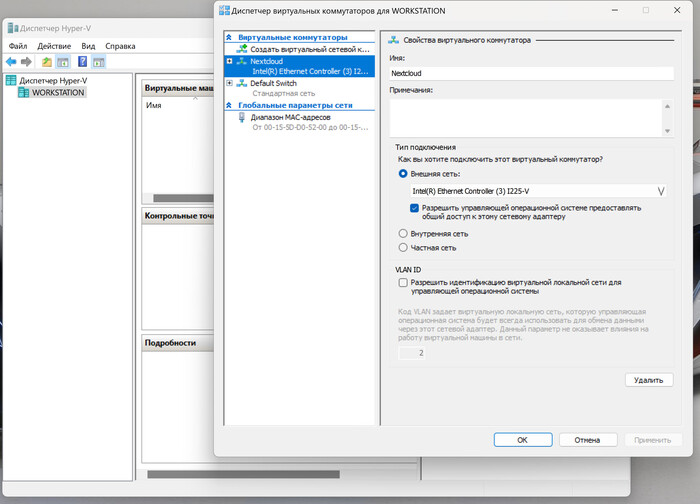Click the bottom horizontal scrollbar in Hyper-V Manager
This screenshot has height=504, width=700.
tap(243, 474)
